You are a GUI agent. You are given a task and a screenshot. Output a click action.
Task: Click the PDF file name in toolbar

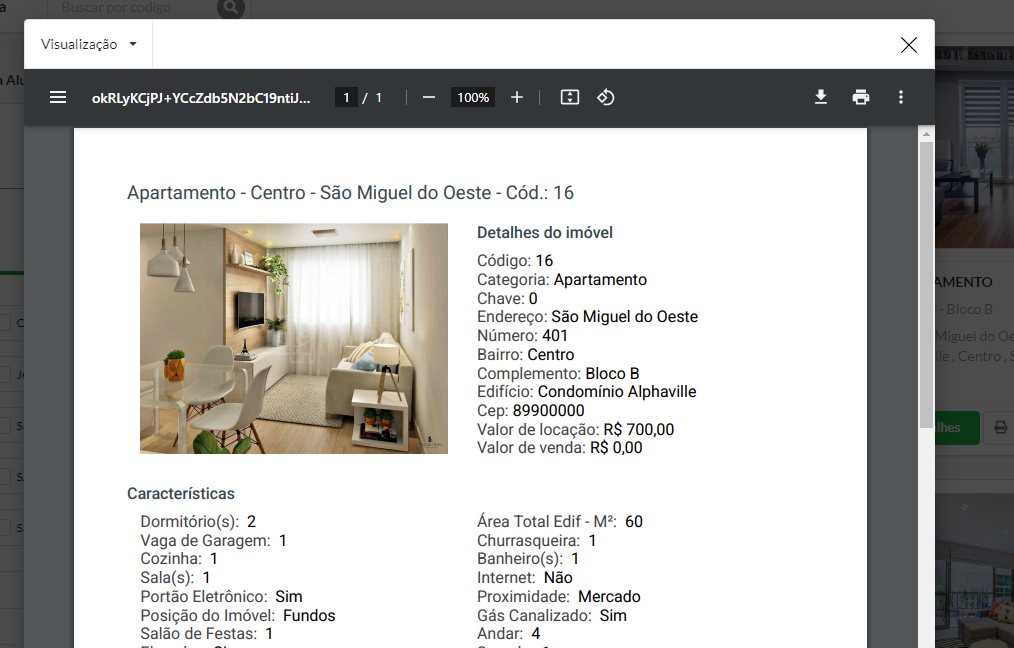201,98
